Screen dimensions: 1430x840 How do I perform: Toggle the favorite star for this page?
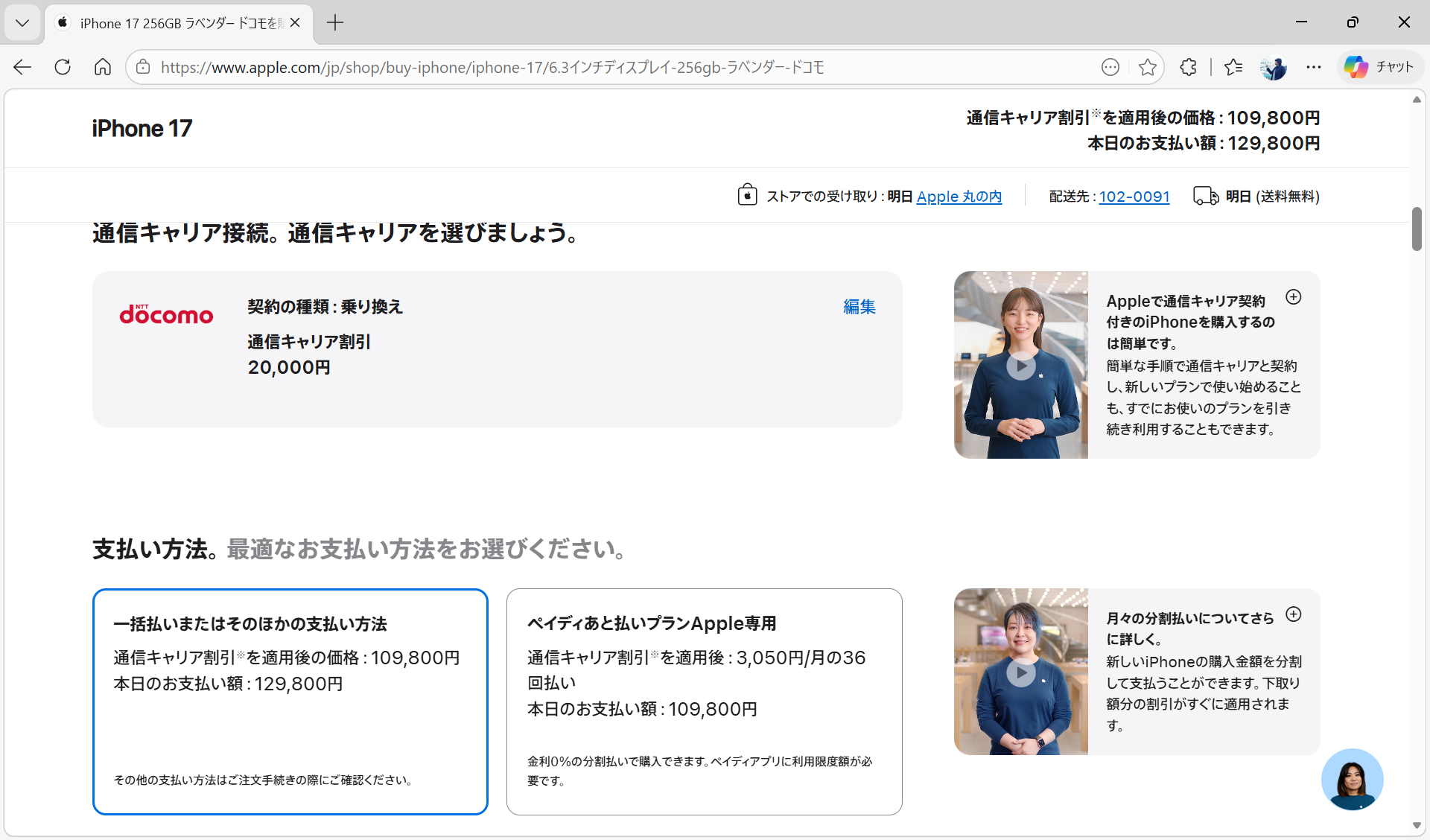(x=1148, y=67)
